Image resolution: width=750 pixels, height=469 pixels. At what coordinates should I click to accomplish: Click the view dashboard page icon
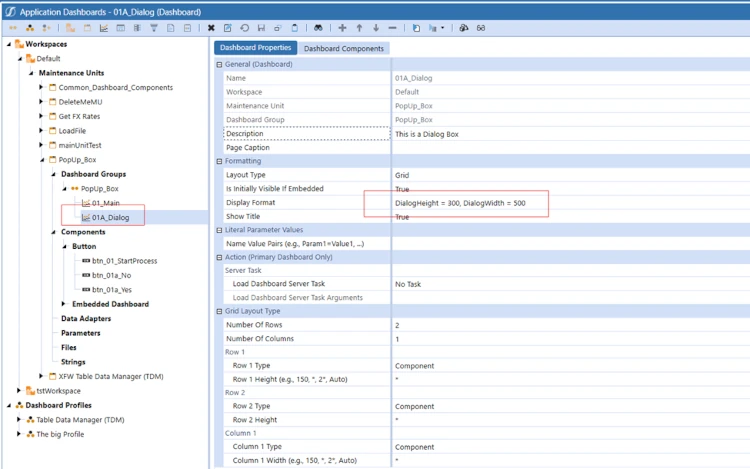(417, 28)
